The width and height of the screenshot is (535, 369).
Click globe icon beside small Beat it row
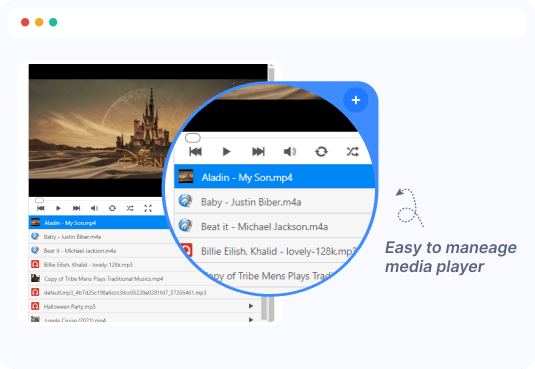(x=35, y=250)
